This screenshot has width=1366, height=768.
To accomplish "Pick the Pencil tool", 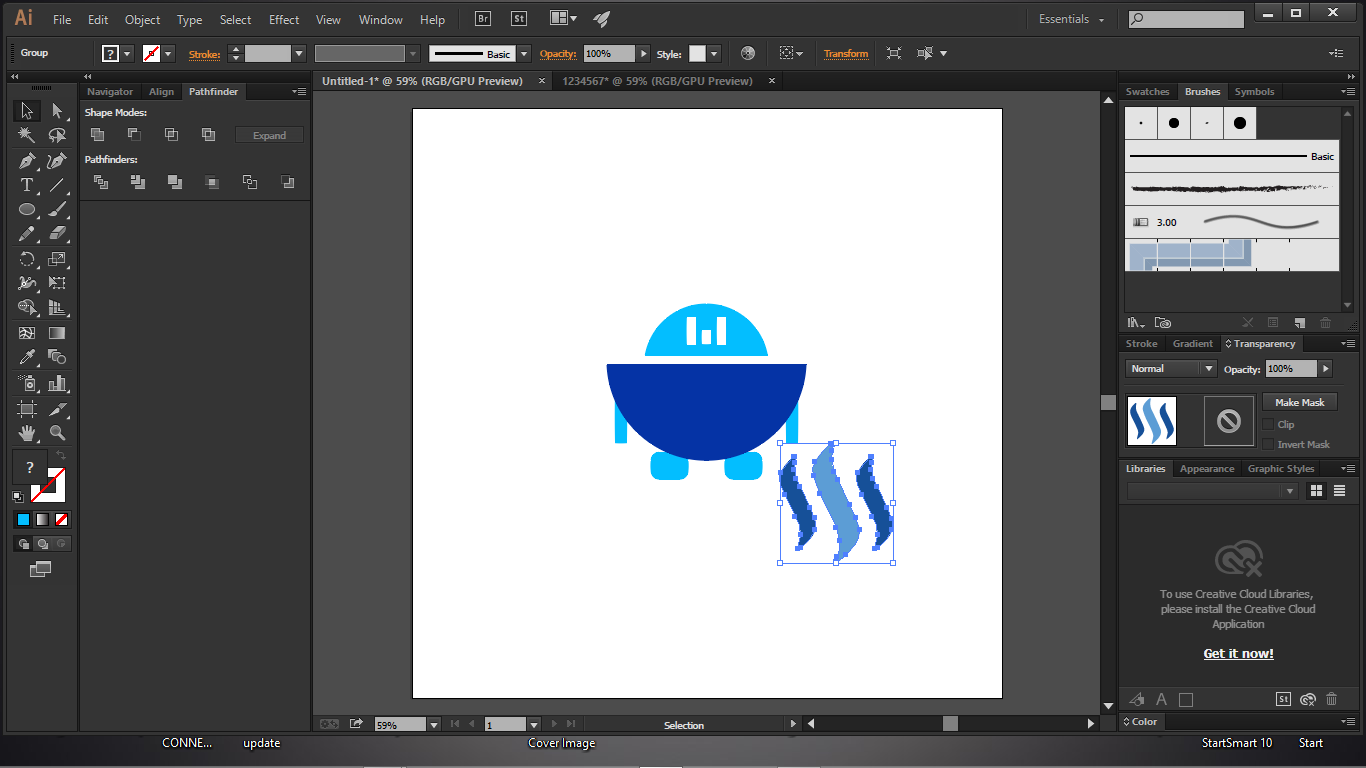I will click(x=27, y=234).
